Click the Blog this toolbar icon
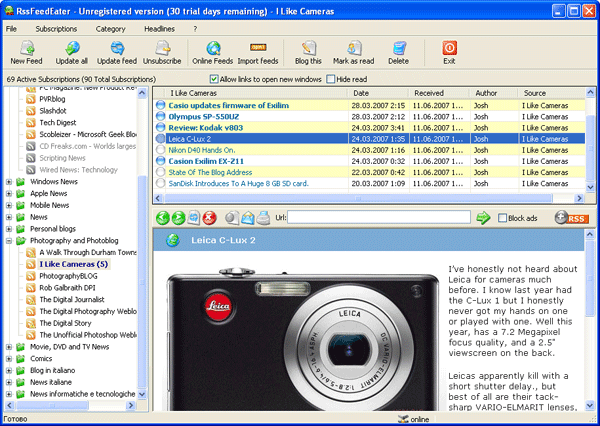The image size is (600, 426). click(x=308, y=48)
